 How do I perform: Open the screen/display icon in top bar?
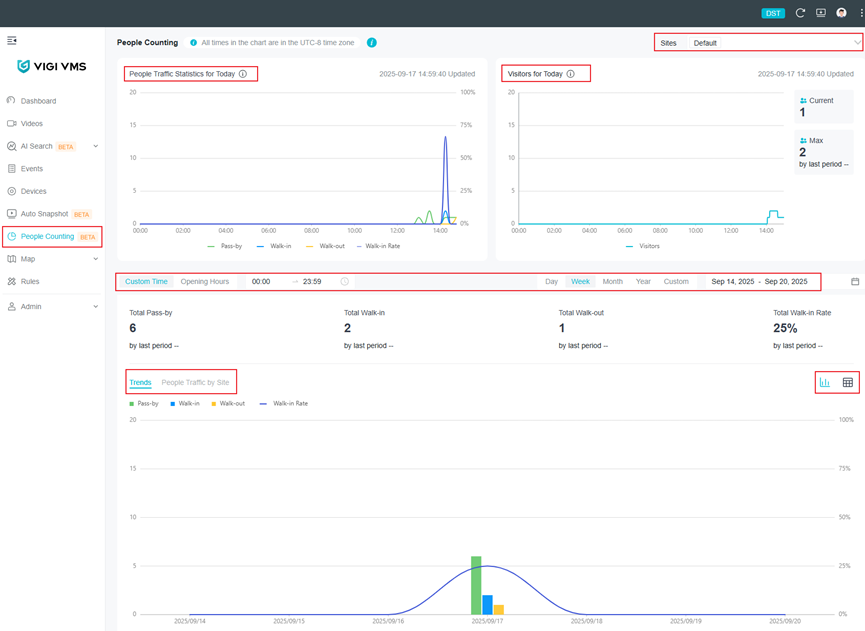(821, 13)
